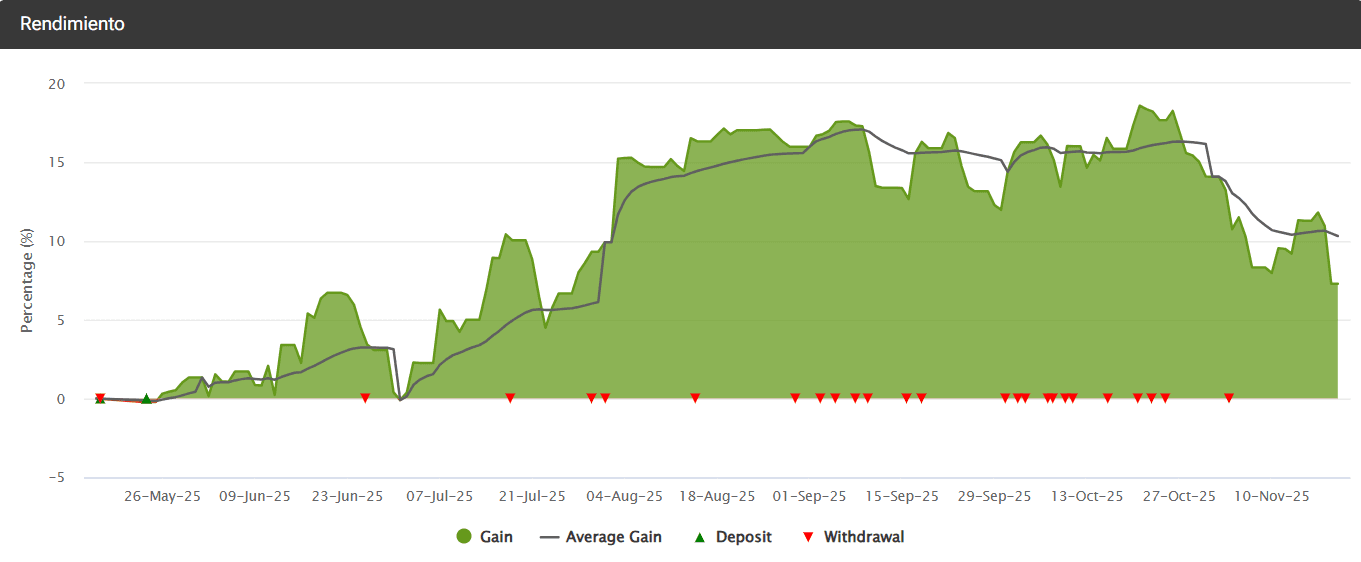The height and width of the screenshot is (562, 1361).
Task: Click the highest Gain peak in late October
Action: click(x=1140, y=106)
